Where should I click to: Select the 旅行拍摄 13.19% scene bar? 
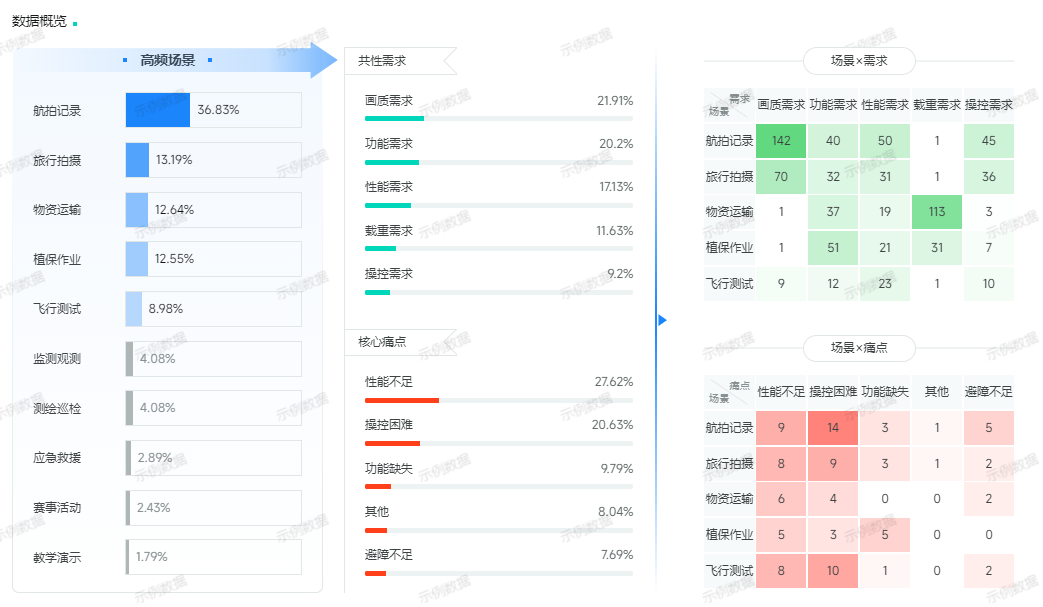(137, 160)
